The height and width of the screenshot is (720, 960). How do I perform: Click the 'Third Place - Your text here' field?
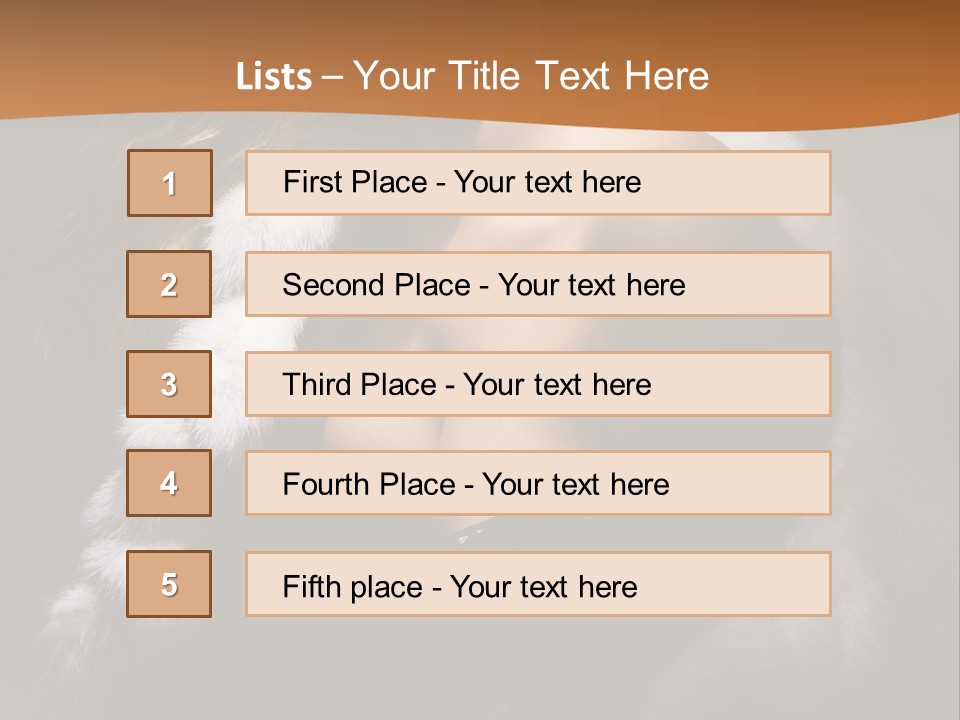[x=538, y=384]
